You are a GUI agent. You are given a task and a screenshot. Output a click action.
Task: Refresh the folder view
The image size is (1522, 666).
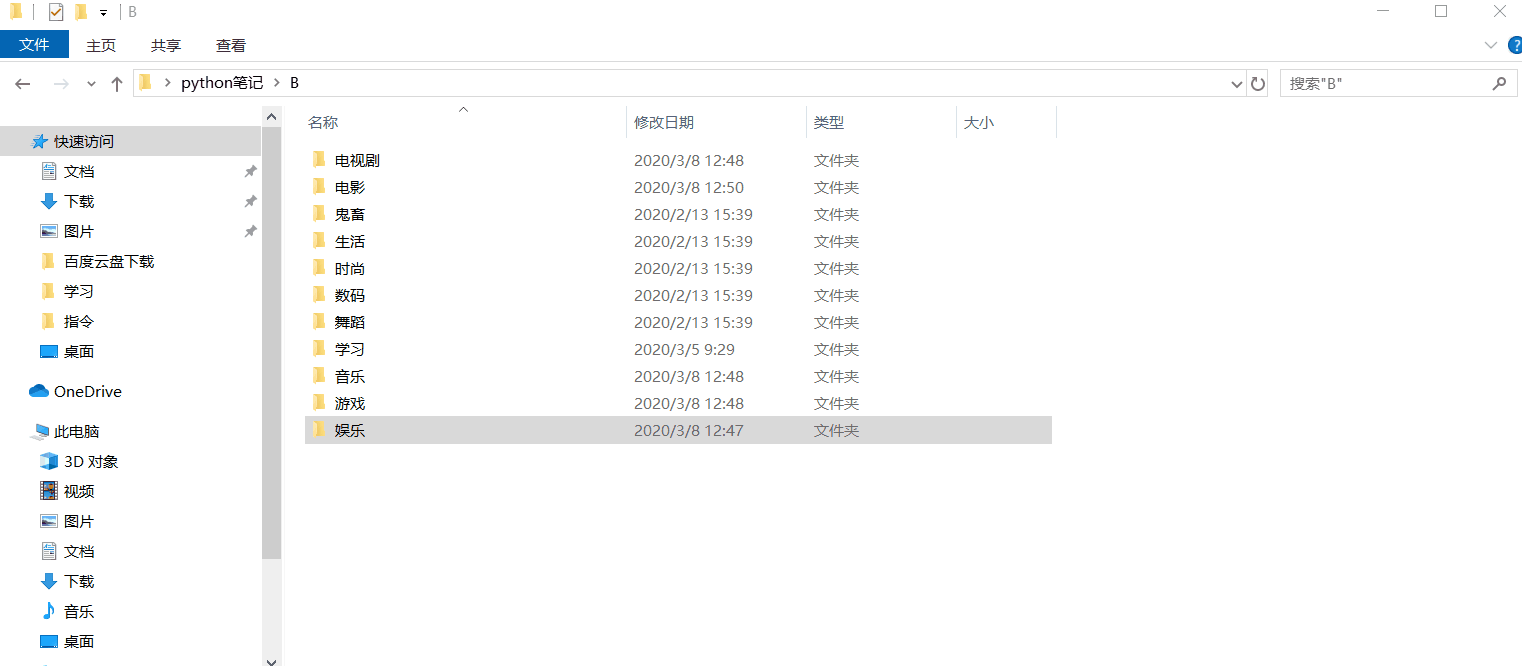tap(1258, 84)
